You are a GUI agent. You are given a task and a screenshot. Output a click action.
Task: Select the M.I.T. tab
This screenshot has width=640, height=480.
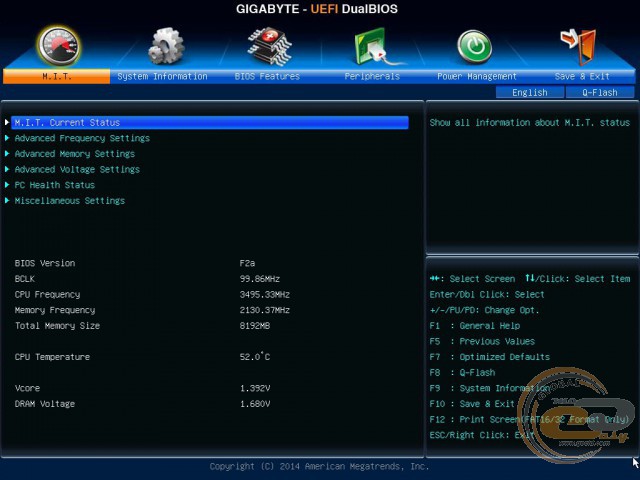click(56, 76)
